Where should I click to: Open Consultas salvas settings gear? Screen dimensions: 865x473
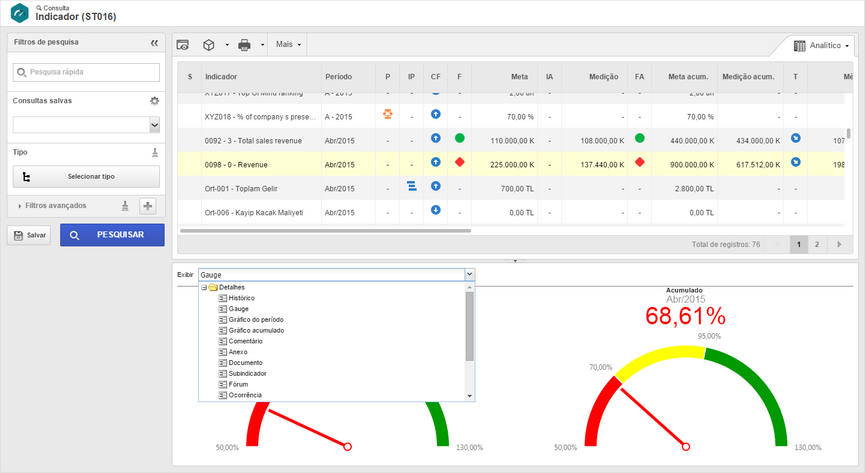(154, 101)
